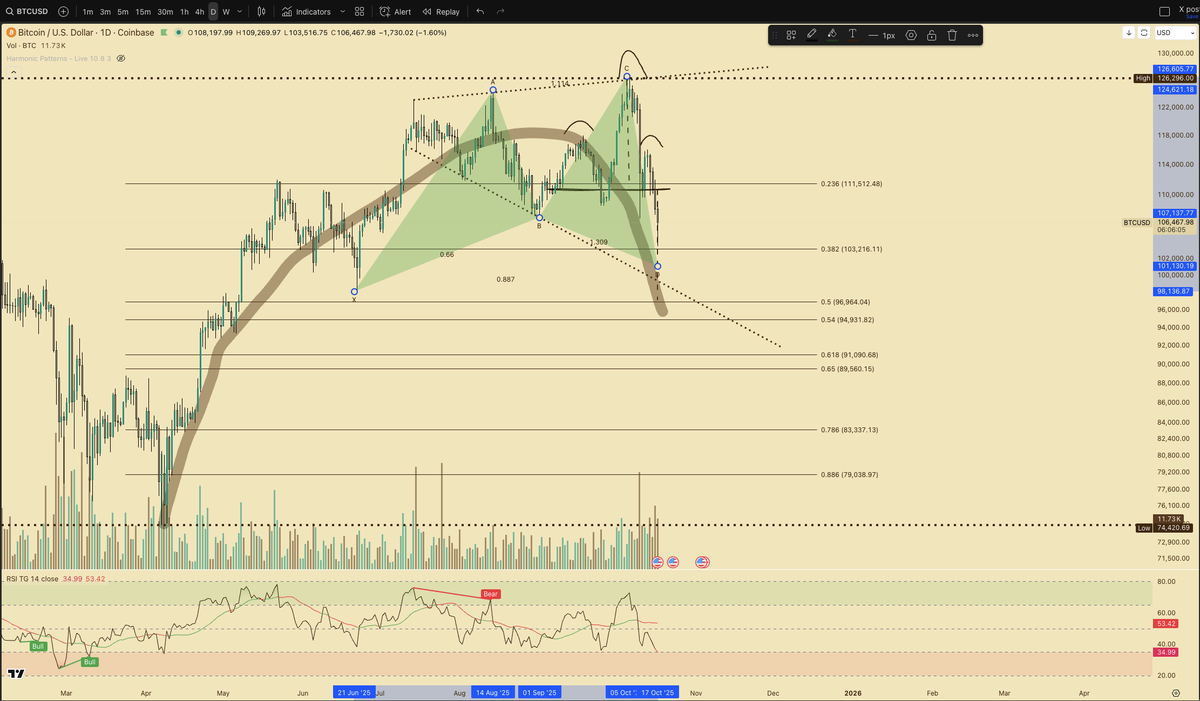Viewport: 1200px width, 701px height.
Task: Select the 30m timeframe
Action: point(165,12)
